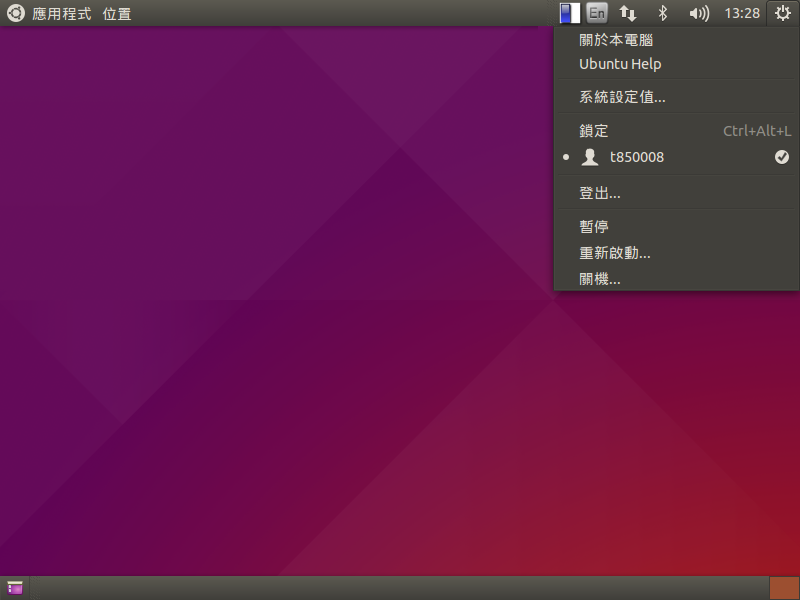Open the sound volume indicator

pyautogui.click(x=699, y=14)
